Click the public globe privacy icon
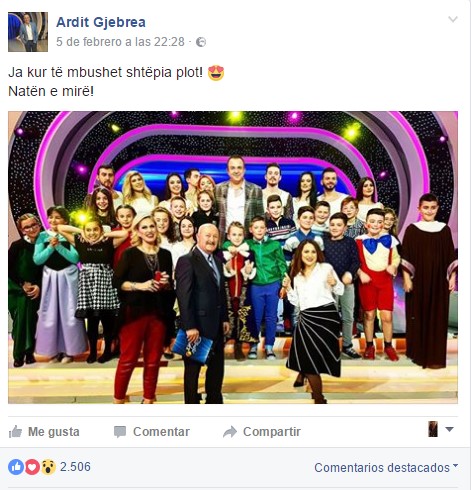This screenshot has width=471, height=490. 201,42
